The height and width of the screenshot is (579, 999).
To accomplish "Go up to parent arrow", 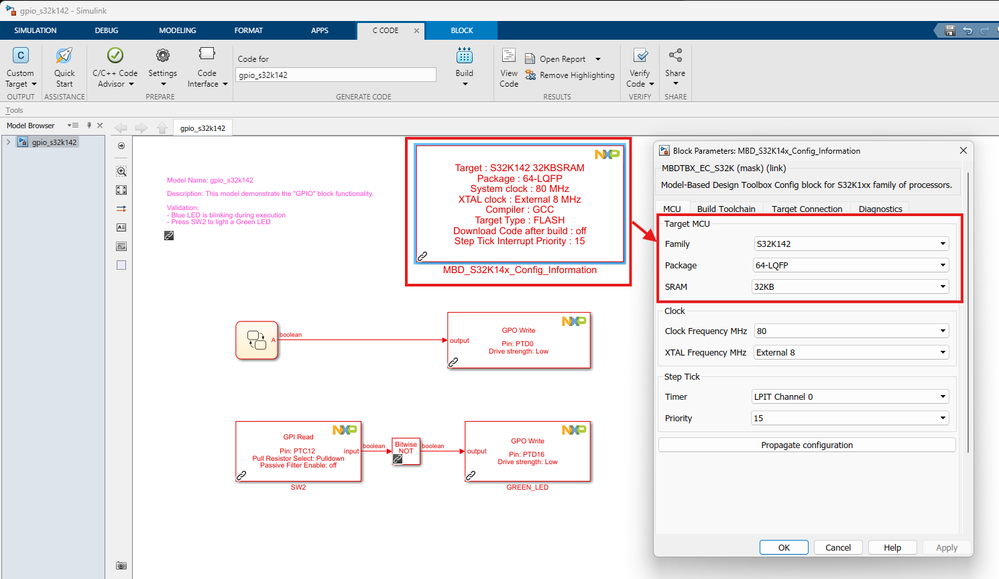I will click(162, 127).
